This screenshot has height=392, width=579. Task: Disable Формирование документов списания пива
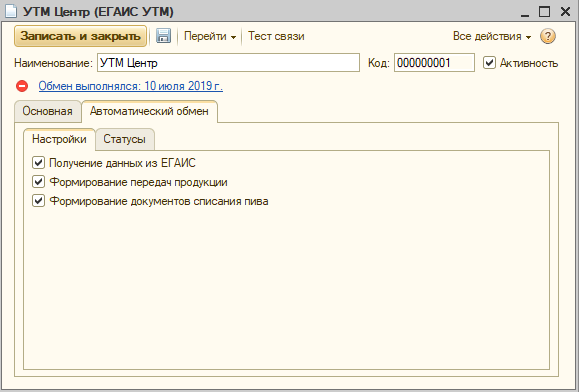tap(38, 201)
